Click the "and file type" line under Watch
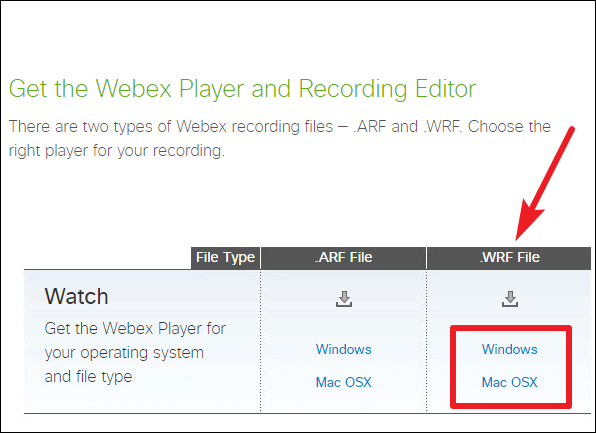 click(x=88, y=377)
